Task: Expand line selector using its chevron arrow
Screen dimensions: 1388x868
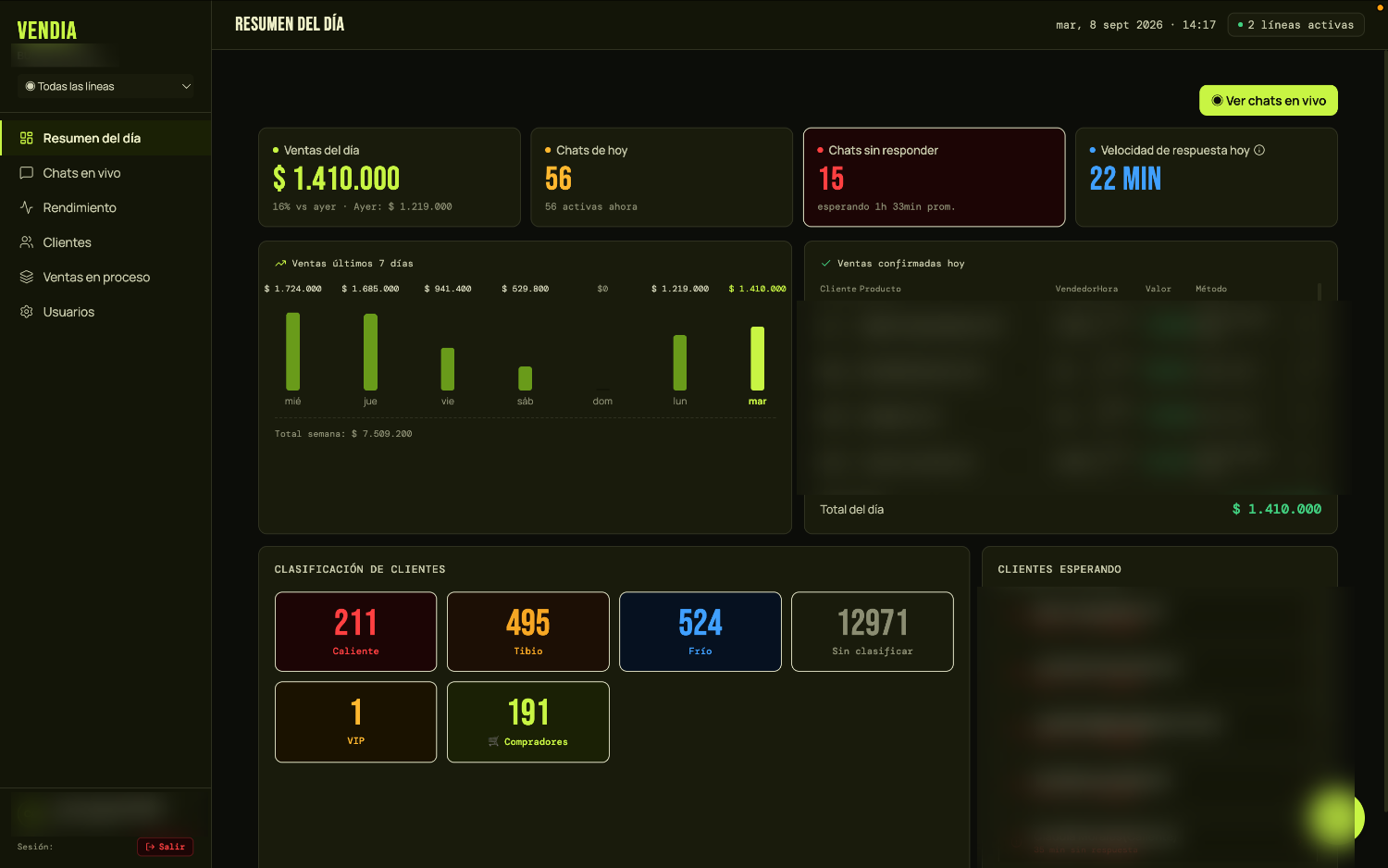Action: 186,86
